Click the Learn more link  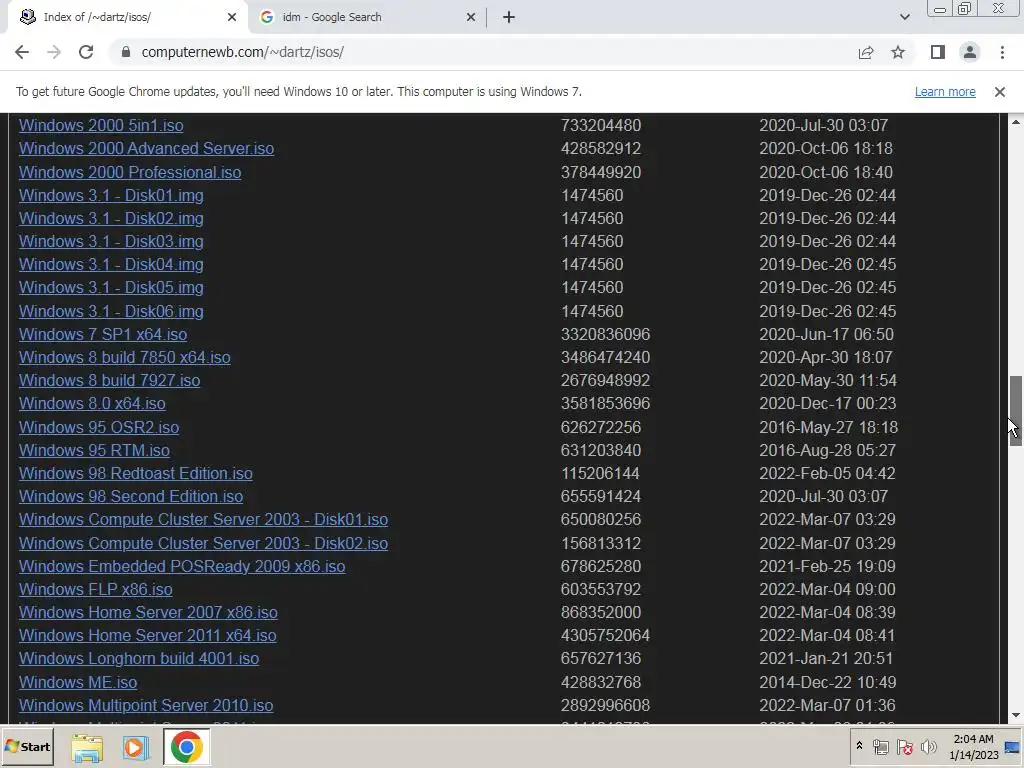point(945,92)
